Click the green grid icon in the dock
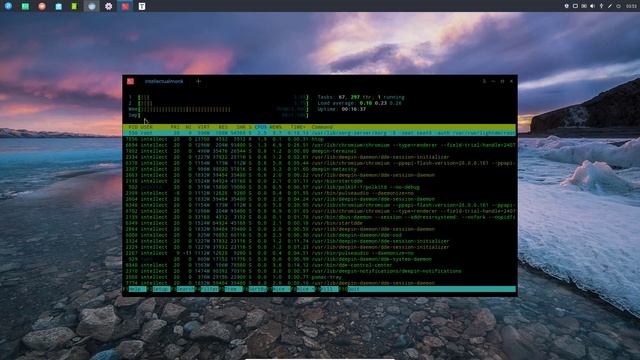640x360 pixels. [x=25, y=6]
